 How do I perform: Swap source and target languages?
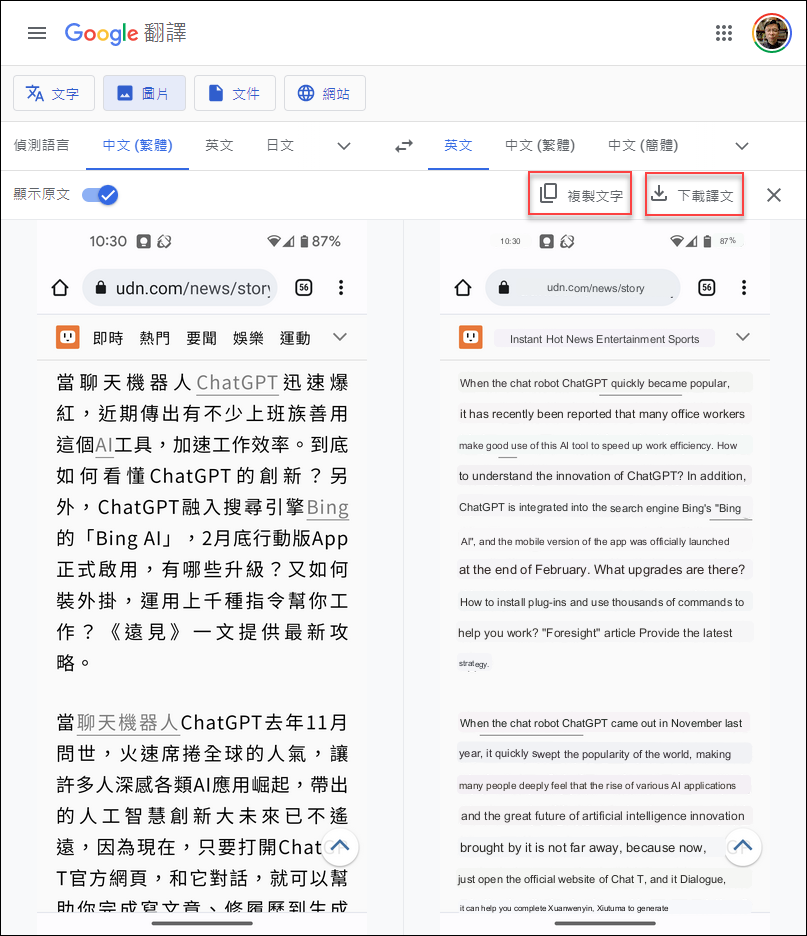pos(404,146)
